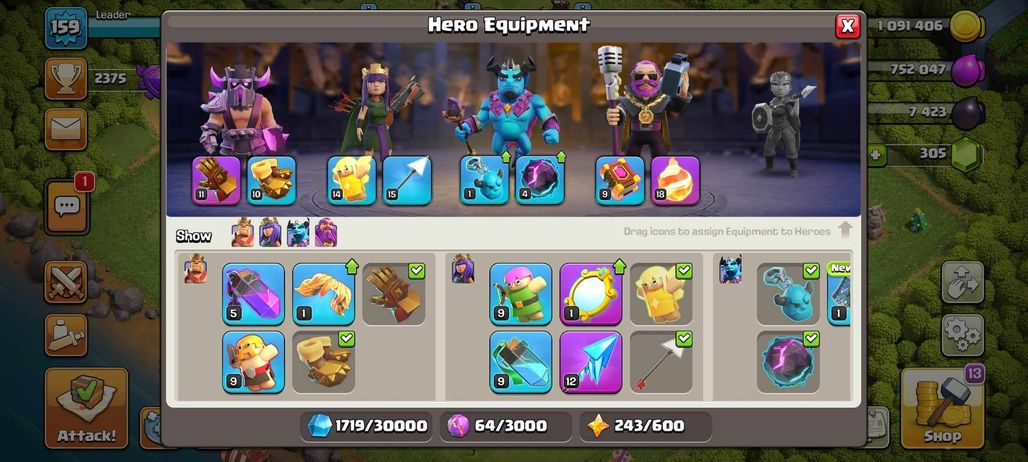Open the Shop with hammer icon
The width and height of the screenshot is (1028, 462).
coord(942,408)
